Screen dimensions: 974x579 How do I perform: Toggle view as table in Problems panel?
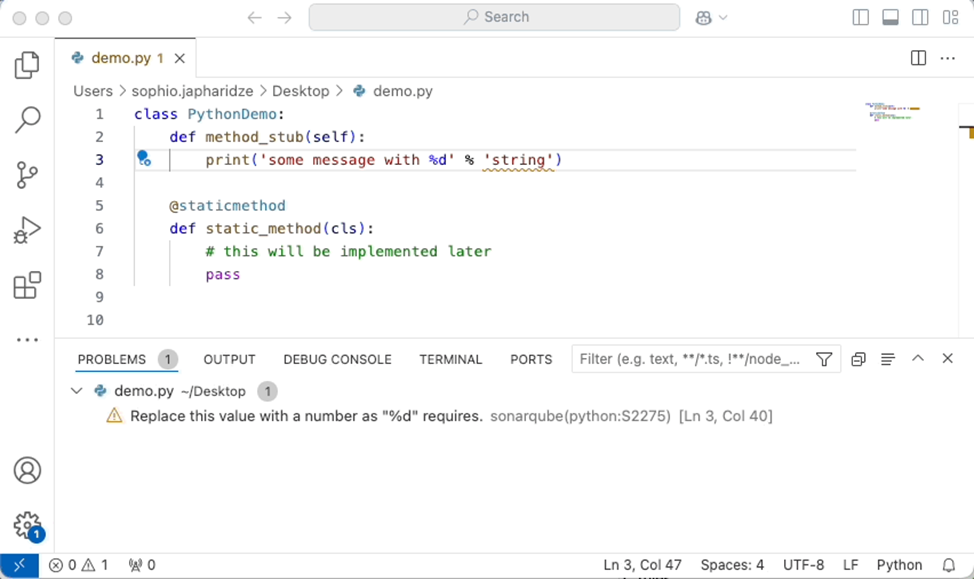click(x=887, y=359)
